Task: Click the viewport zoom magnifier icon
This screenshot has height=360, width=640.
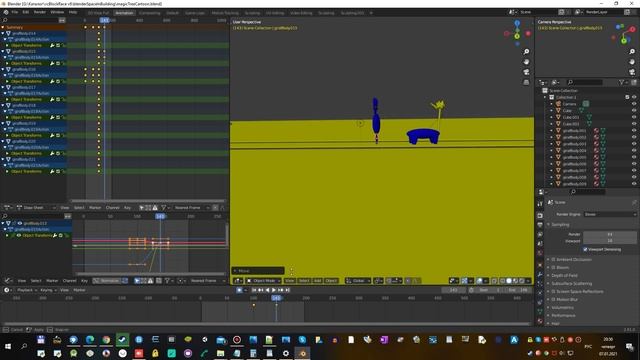Action: (526, 52)
